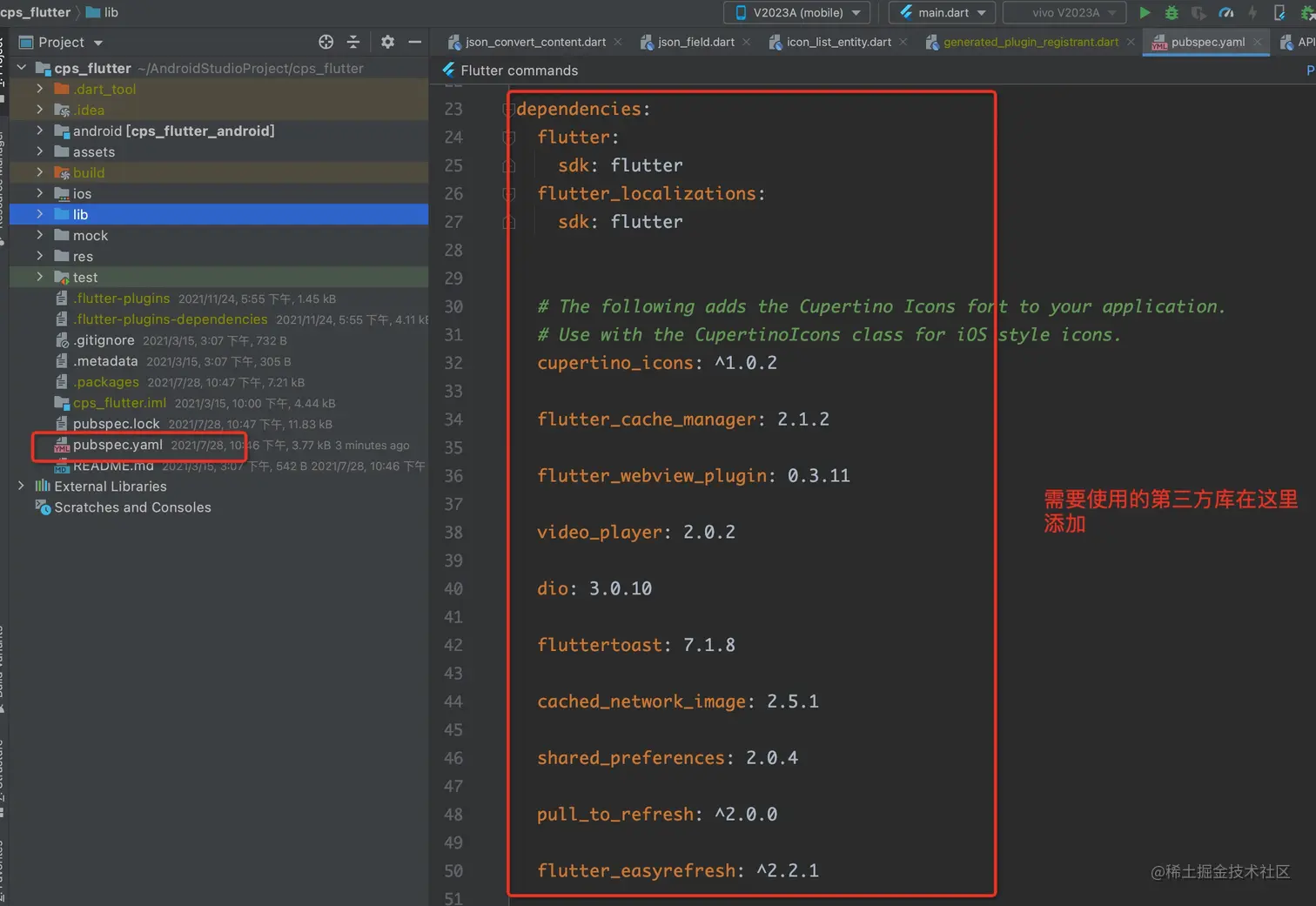Screen dimensions: 1316x906
Task: Toggle code fold marker at dependencies line
Action: tap(507, 110)
